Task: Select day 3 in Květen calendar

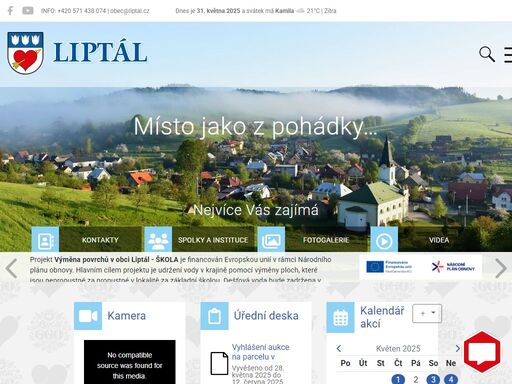Action: point(433,379)
